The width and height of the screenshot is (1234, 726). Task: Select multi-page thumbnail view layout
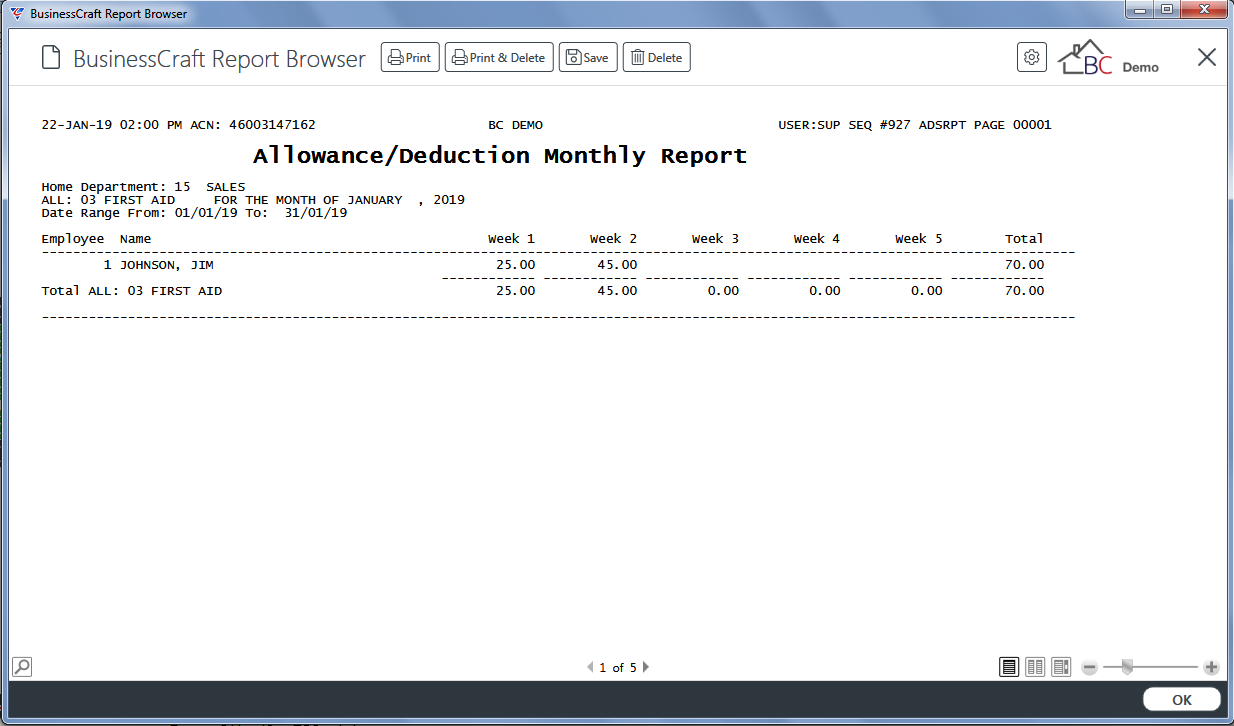pos(1061,666)
